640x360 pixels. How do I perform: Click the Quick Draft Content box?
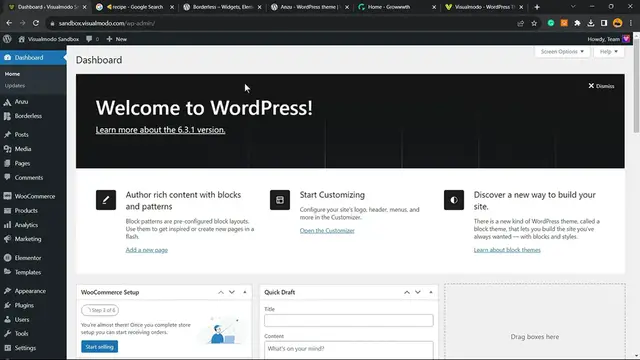coord(349,350)
